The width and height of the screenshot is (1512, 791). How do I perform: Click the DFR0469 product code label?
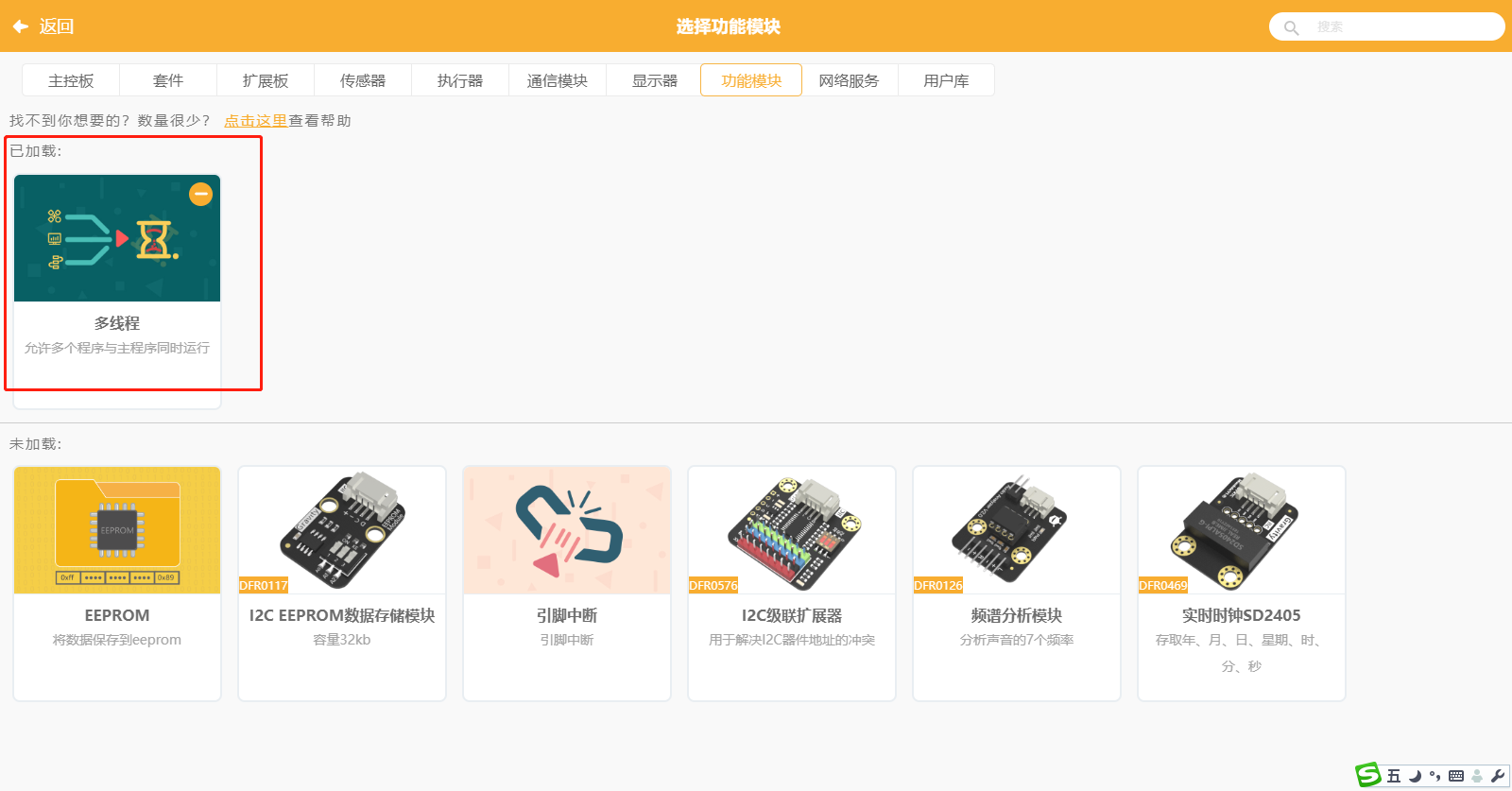[1163, 586]
